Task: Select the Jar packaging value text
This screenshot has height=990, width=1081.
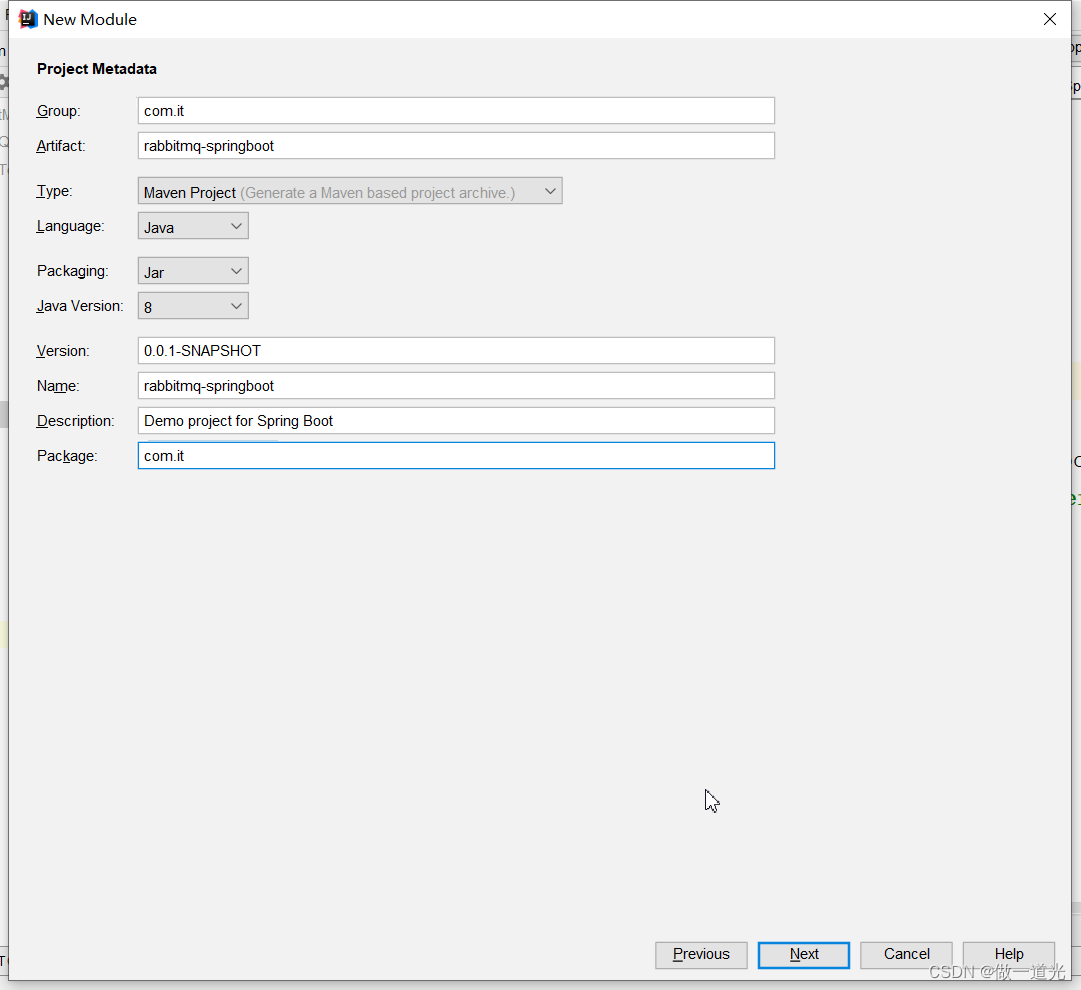Action: (x=165, y=270)
